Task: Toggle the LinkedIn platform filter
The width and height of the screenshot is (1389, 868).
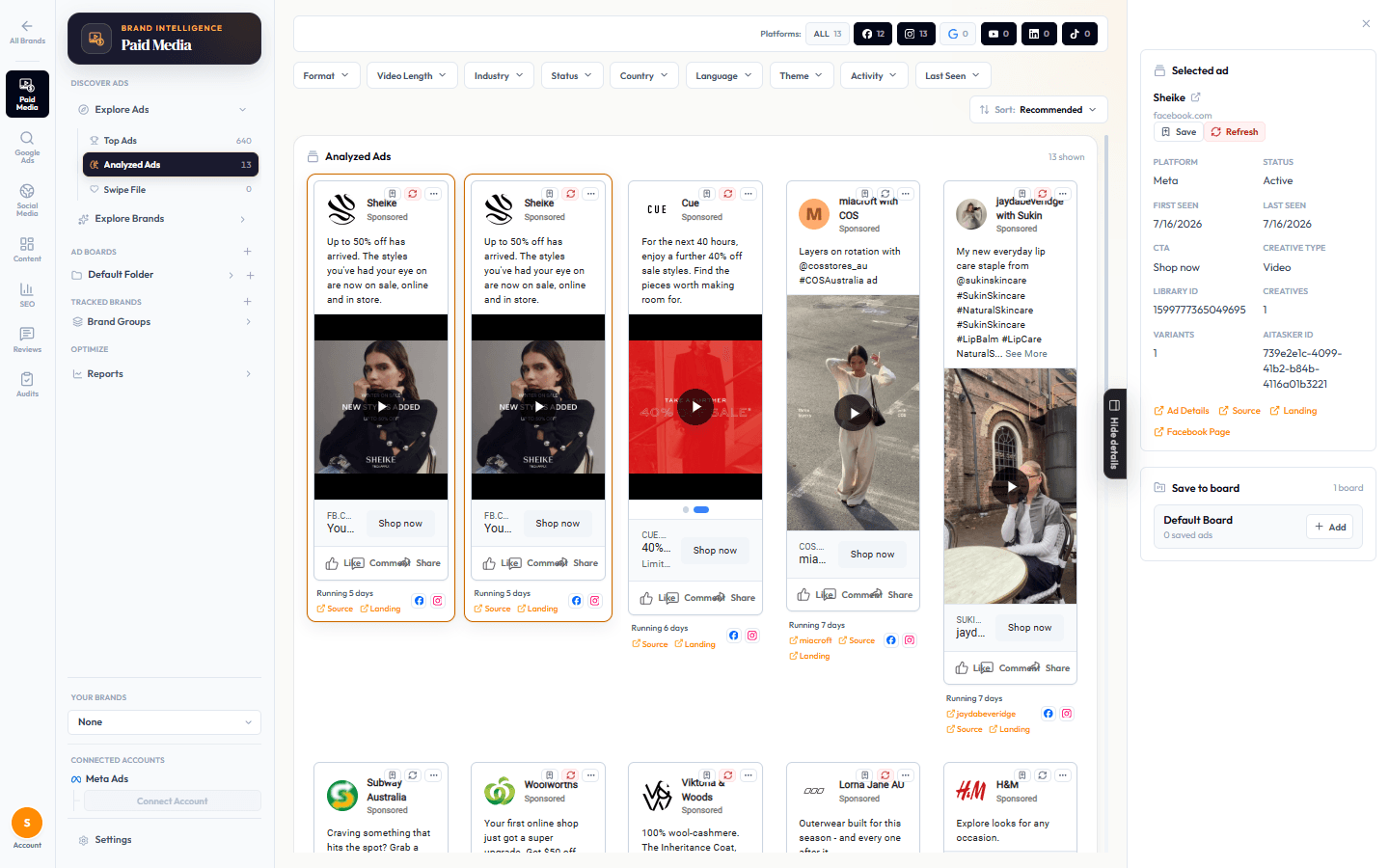Action: (x=1039, y=34)
